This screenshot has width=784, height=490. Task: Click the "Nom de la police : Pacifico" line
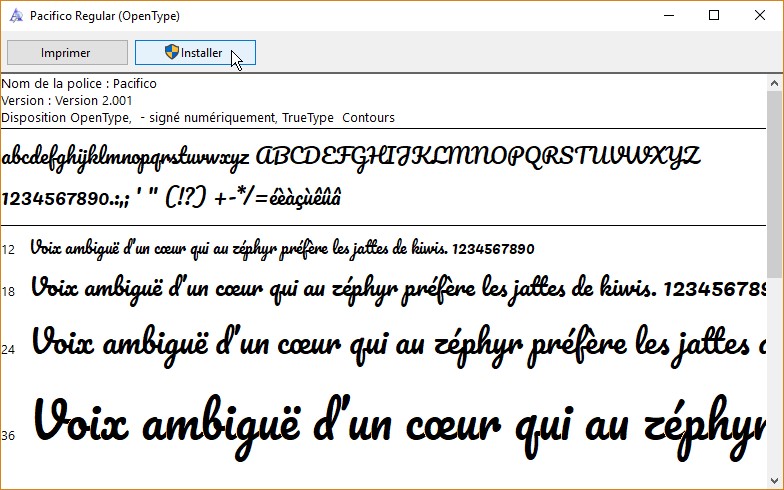79,84
